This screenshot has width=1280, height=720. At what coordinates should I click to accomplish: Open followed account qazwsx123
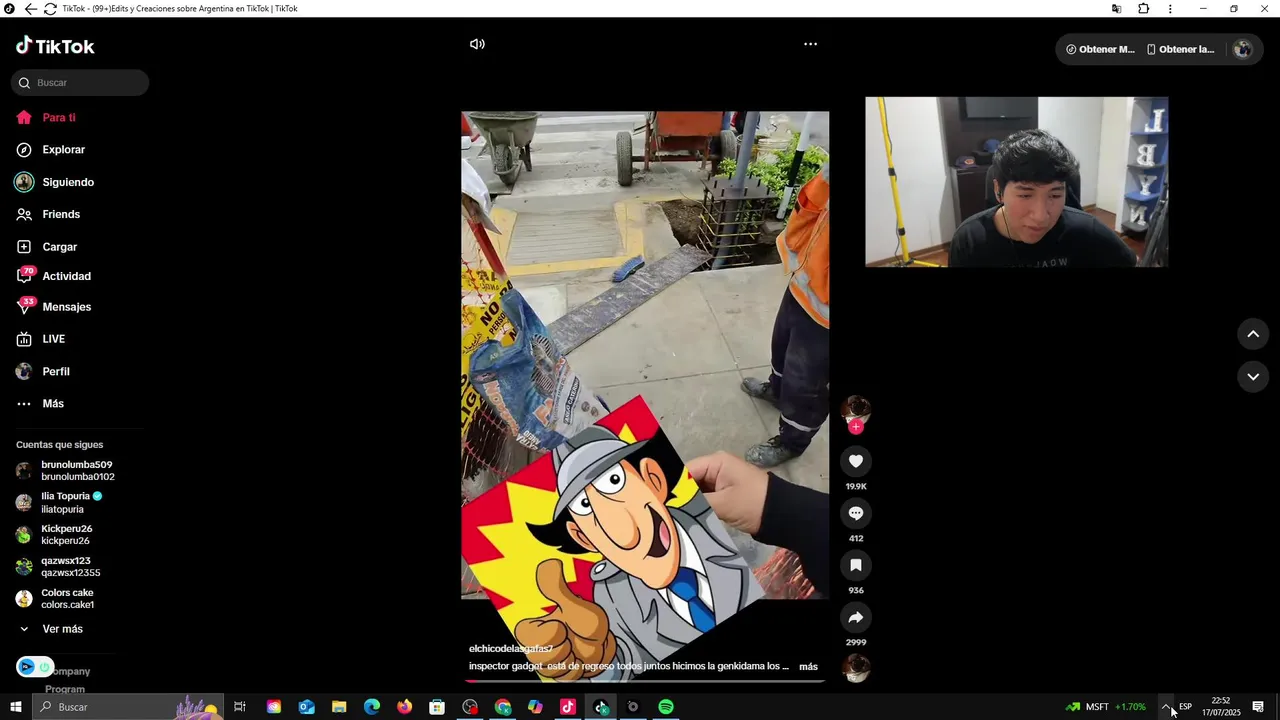(x=58, y=567)
